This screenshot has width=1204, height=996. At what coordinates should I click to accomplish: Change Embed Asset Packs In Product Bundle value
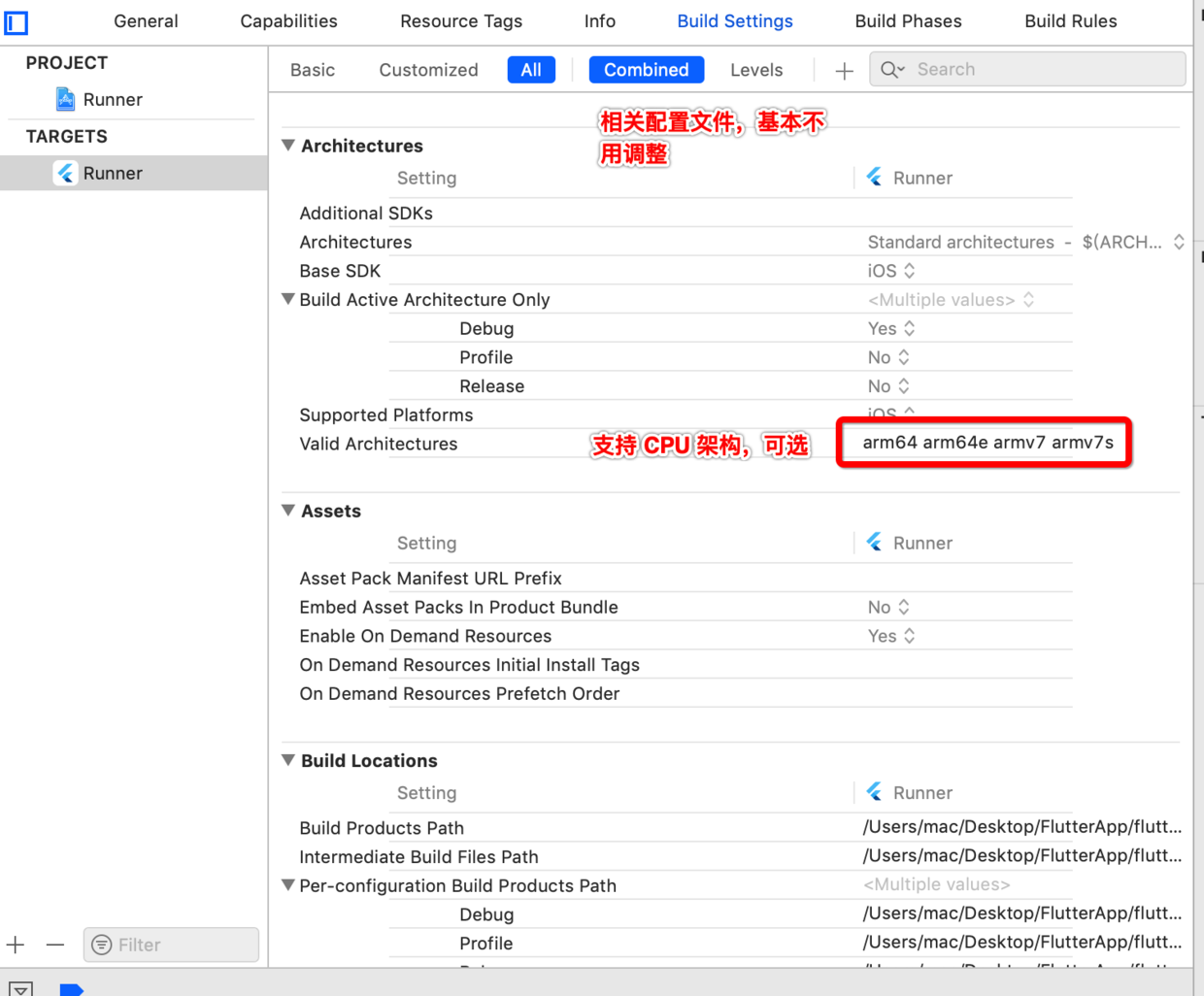pyautogui.click(x=888, y=607)
